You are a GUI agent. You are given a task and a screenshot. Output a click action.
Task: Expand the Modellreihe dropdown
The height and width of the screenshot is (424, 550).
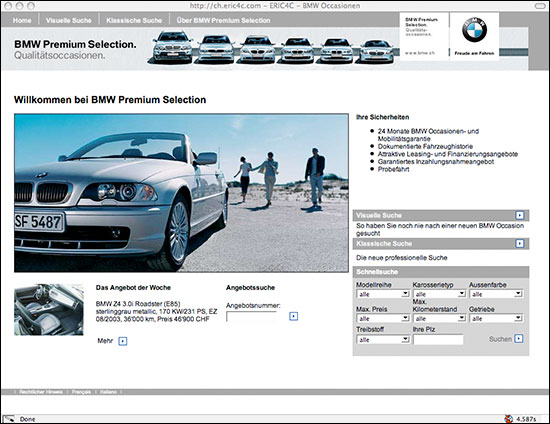click(x=383, y=294)
